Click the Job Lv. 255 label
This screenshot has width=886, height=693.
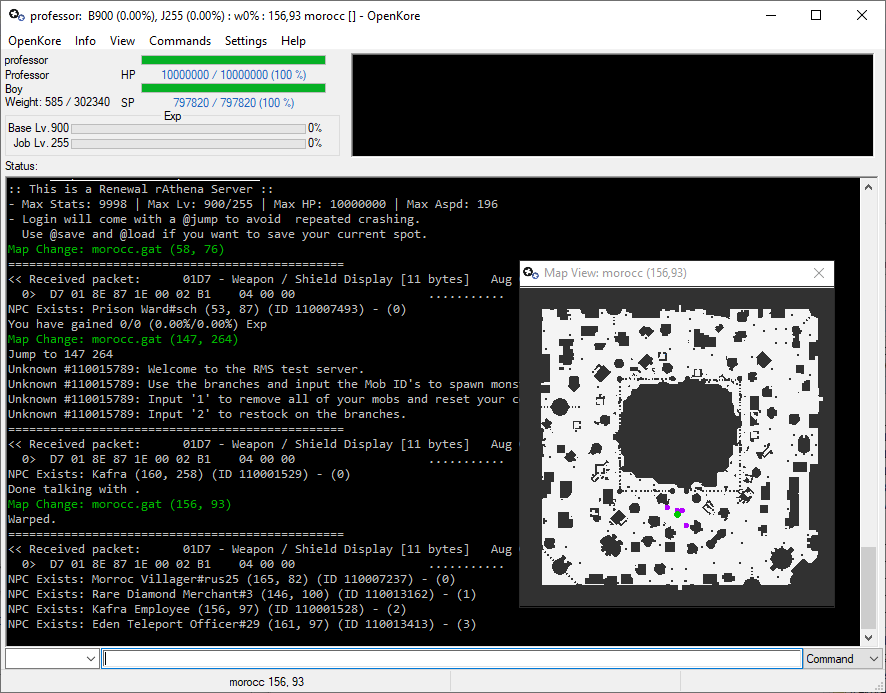(x=41, y=143)
